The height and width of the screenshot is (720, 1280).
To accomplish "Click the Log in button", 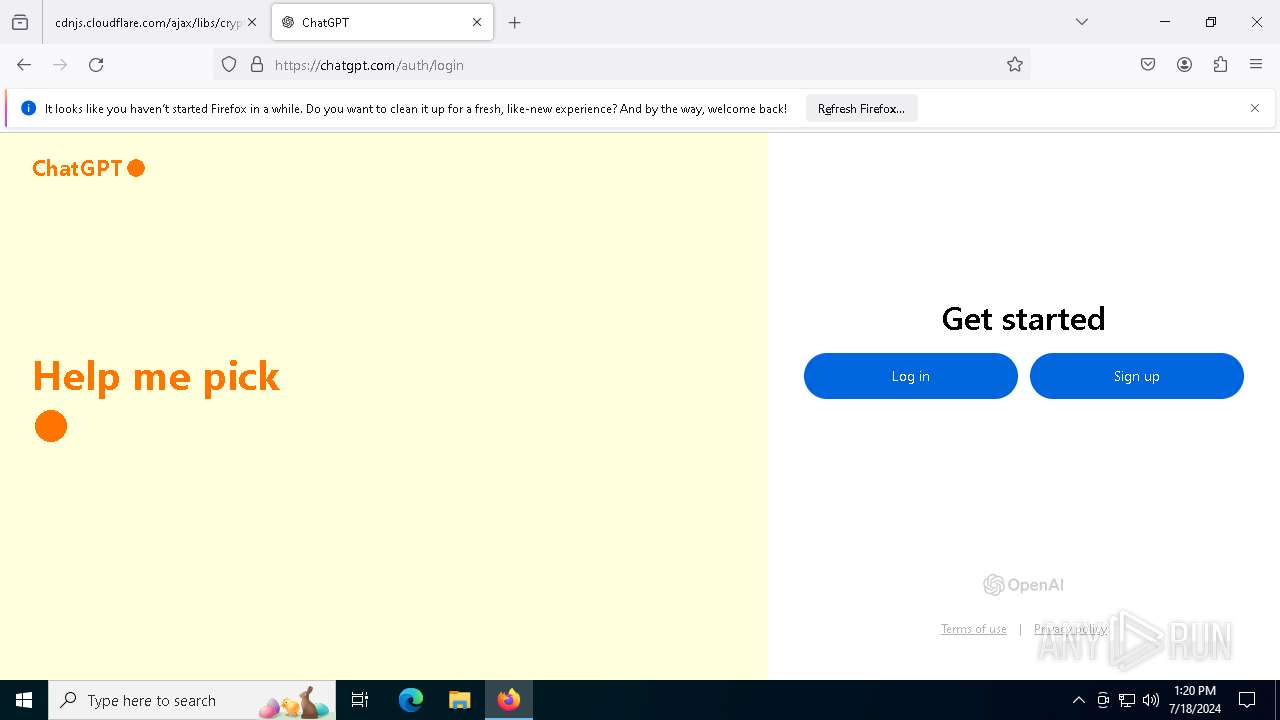I will [x=911, y=376].
